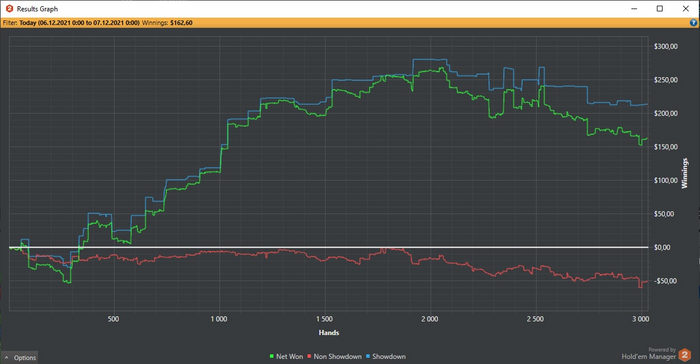Screen dimensions: 700x364
Task: Click the 2 500 hands axis label
Action: pos(535,319)
